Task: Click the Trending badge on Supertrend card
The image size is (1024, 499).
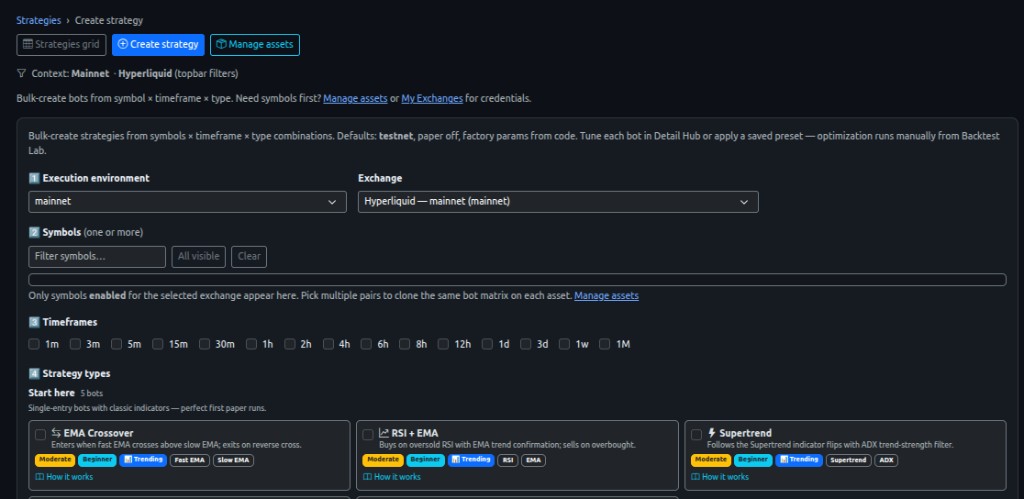Action: [799, 460]
